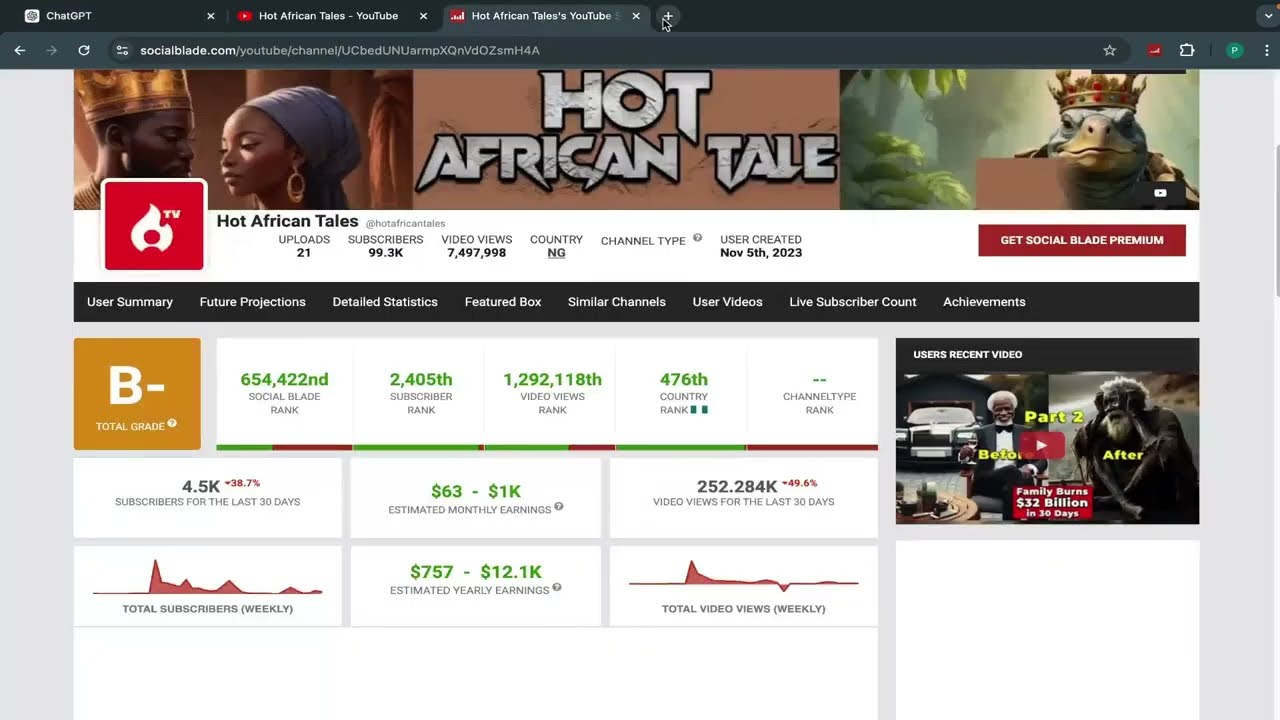Click the 476th country rank

[x=684, y=379]
